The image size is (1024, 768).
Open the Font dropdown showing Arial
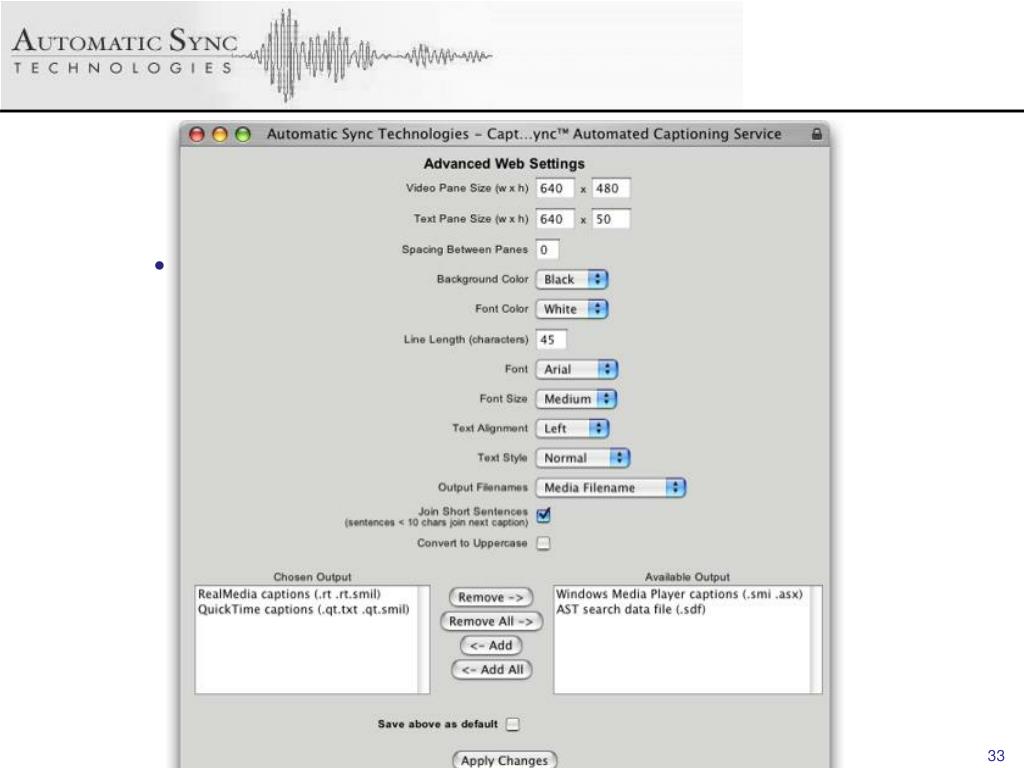577,370
